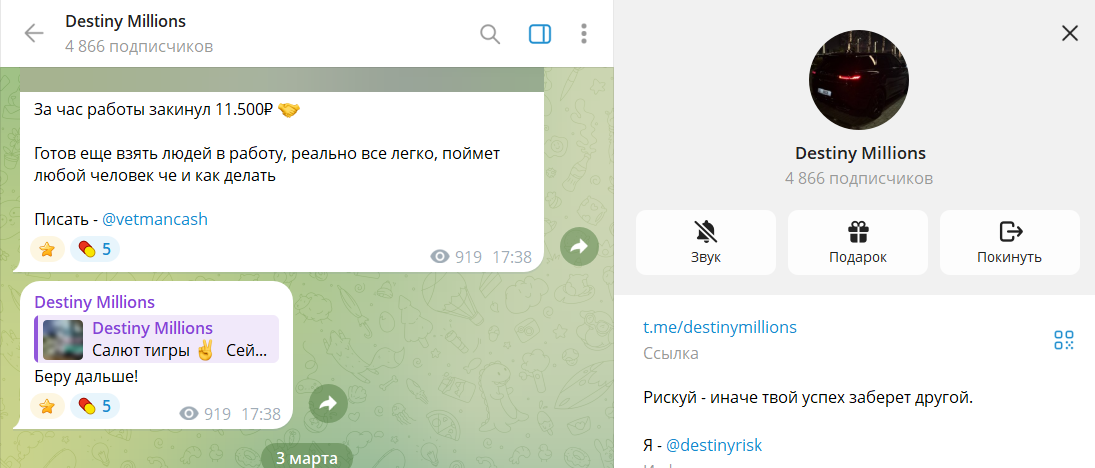The height and width of the screenshot is (468, 1095).
Task: Click the @vetmancash mention link
Action: (155, 219)
